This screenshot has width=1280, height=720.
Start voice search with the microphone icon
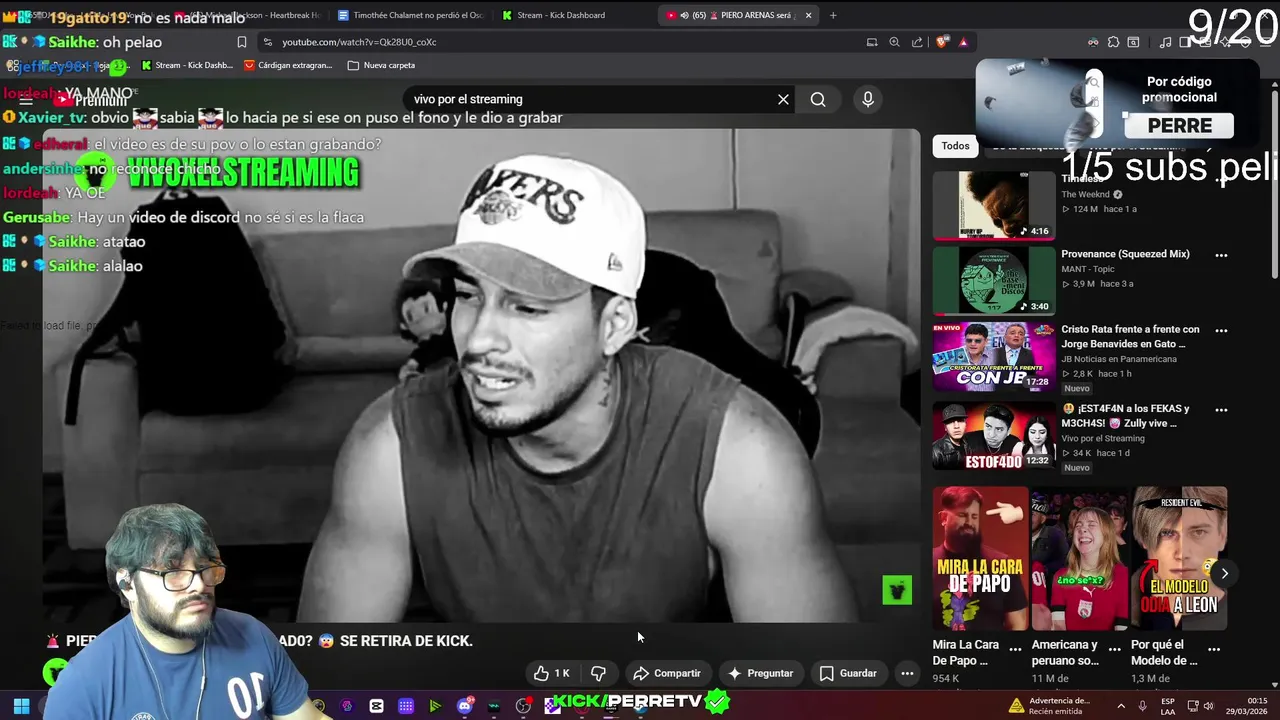868,99
